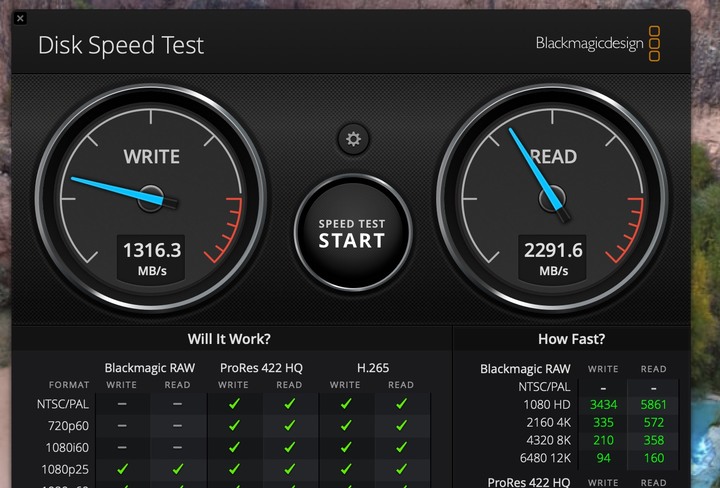Click 1080i60 ProRes 422 HQ read checkmark
720x488 pixels.
point(290,447)
